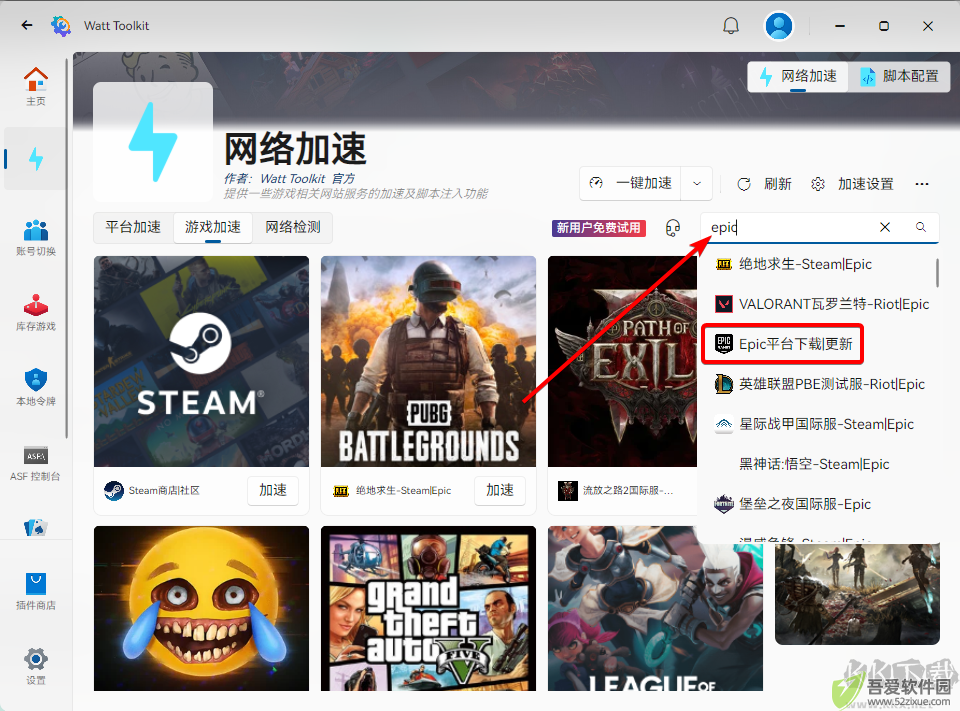Screen dimensions: 960x711
Task: Switch to the 网络加速 top tab
Action: [798, 77]
